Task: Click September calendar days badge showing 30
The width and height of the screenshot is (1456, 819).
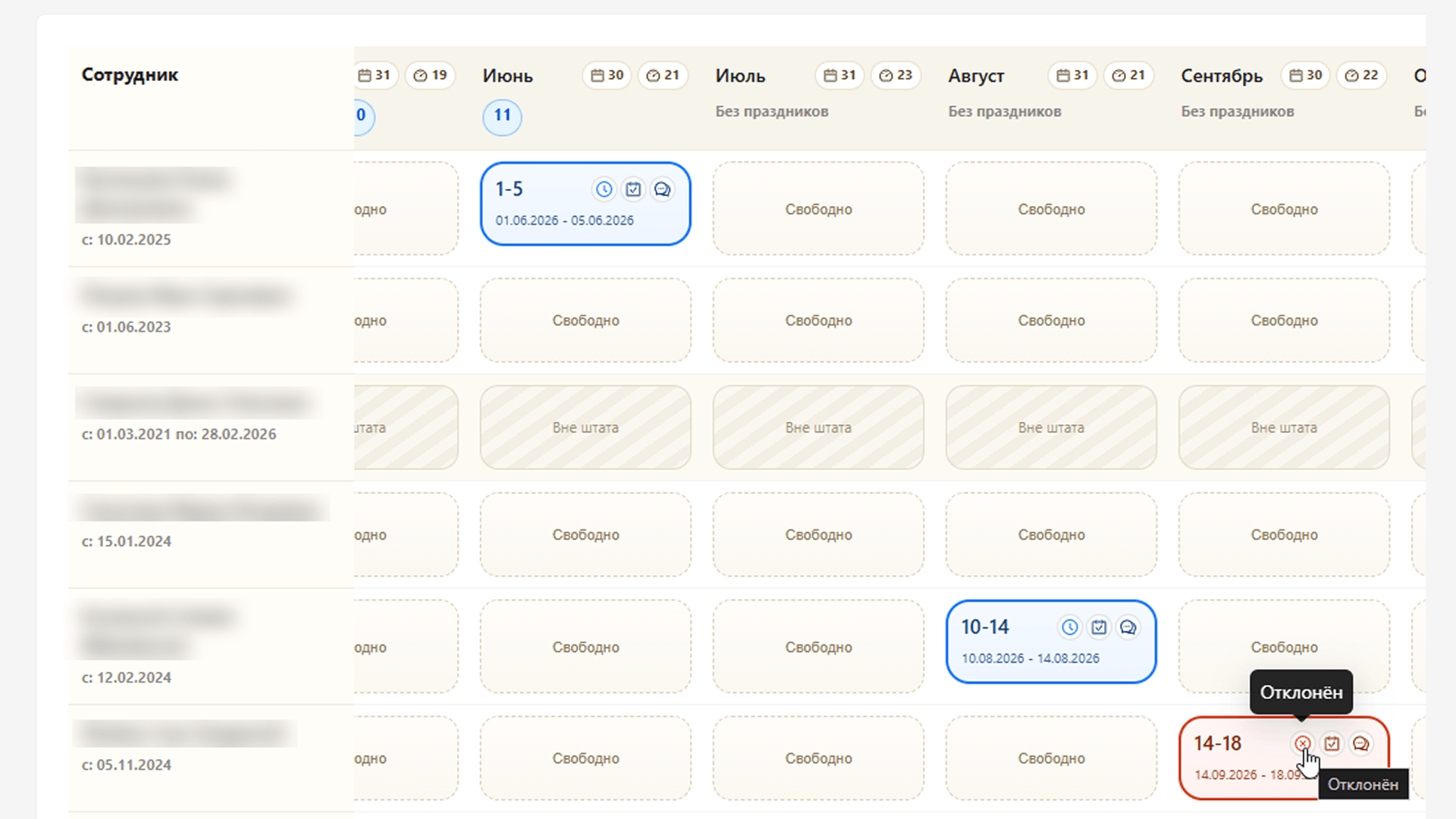Action: 1305,75
